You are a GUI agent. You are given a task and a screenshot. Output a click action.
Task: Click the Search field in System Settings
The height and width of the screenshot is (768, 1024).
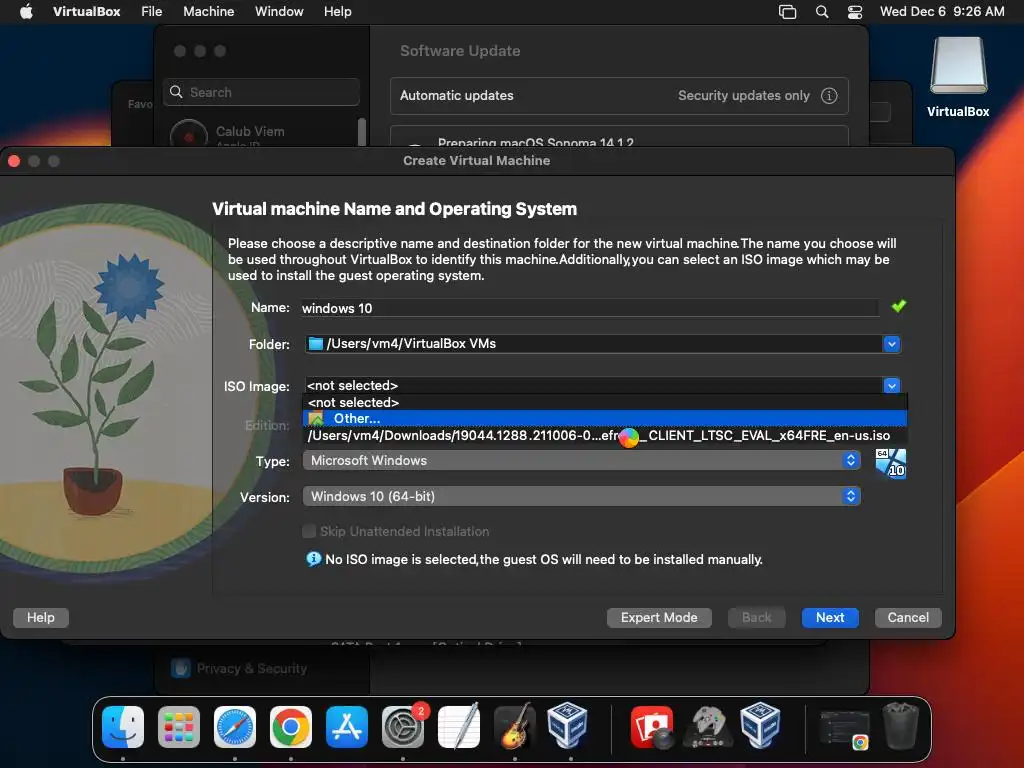coord(261,92)
